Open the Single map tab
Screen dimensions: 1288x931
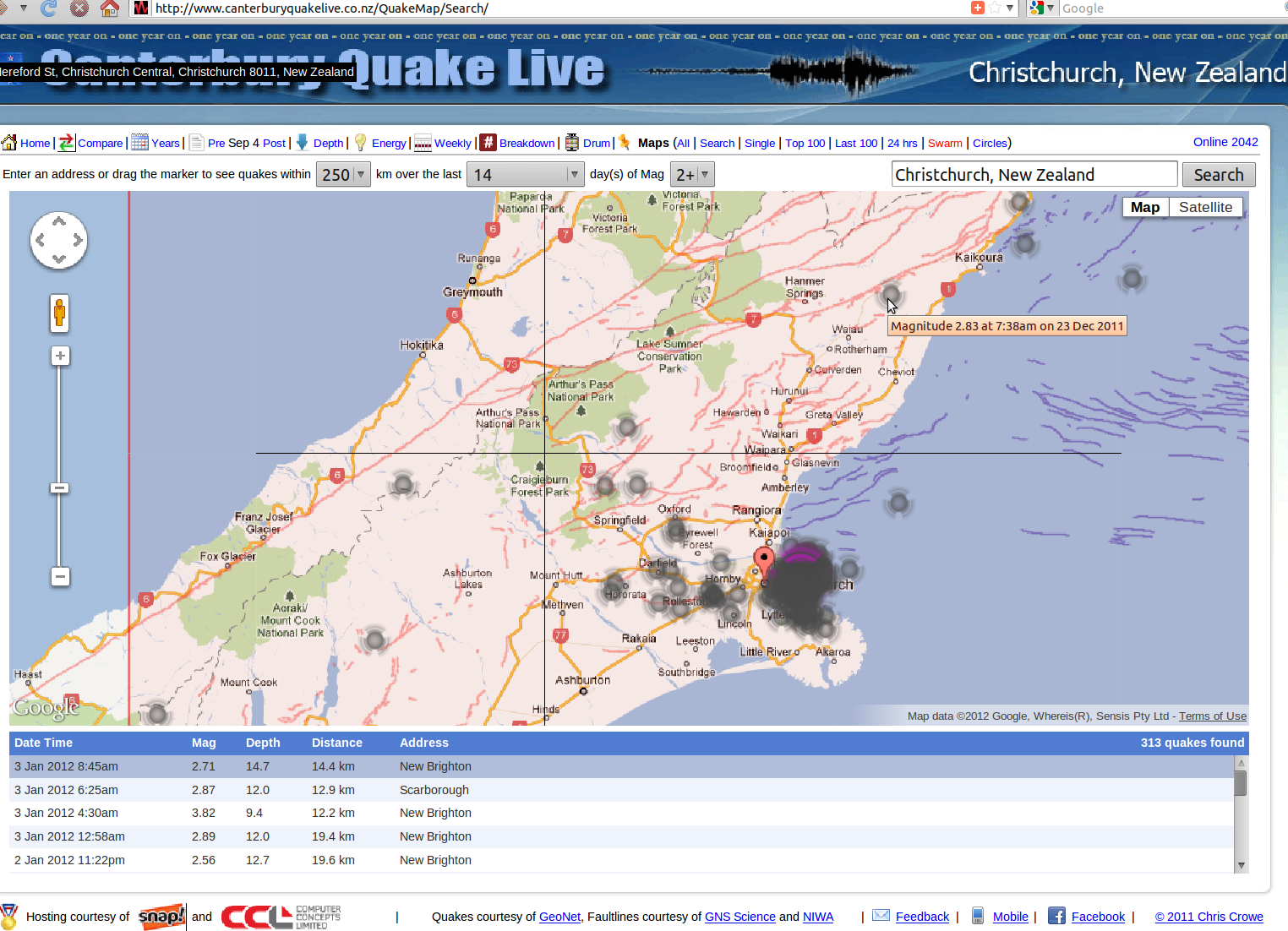coord(760,143)
